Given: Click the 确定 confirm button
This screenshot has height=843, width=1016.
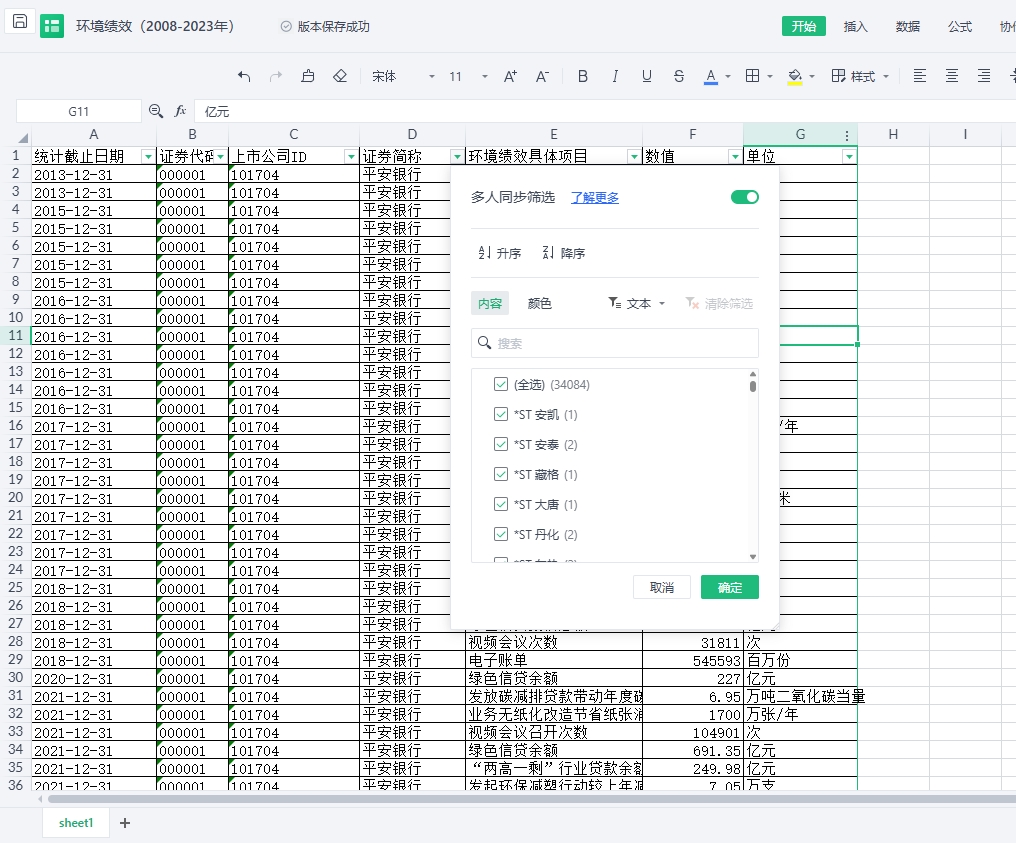Looking at the screenshot, I should click(x=729, y=587).
